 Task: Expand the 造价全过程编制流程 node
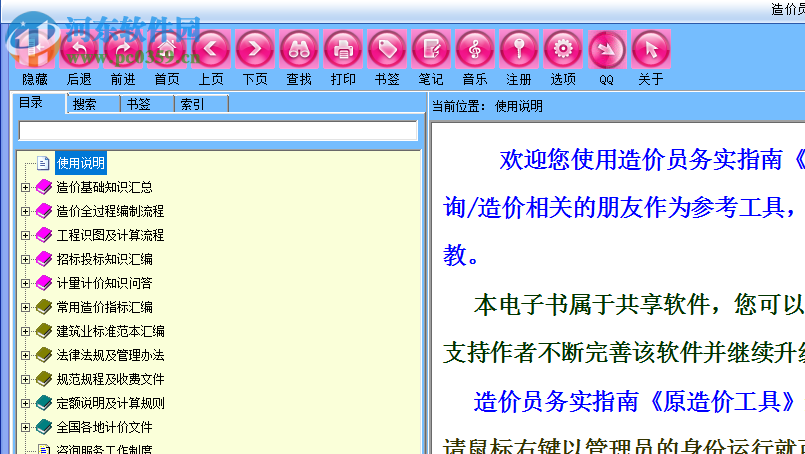pyautogui.click(x=25, y=212)
